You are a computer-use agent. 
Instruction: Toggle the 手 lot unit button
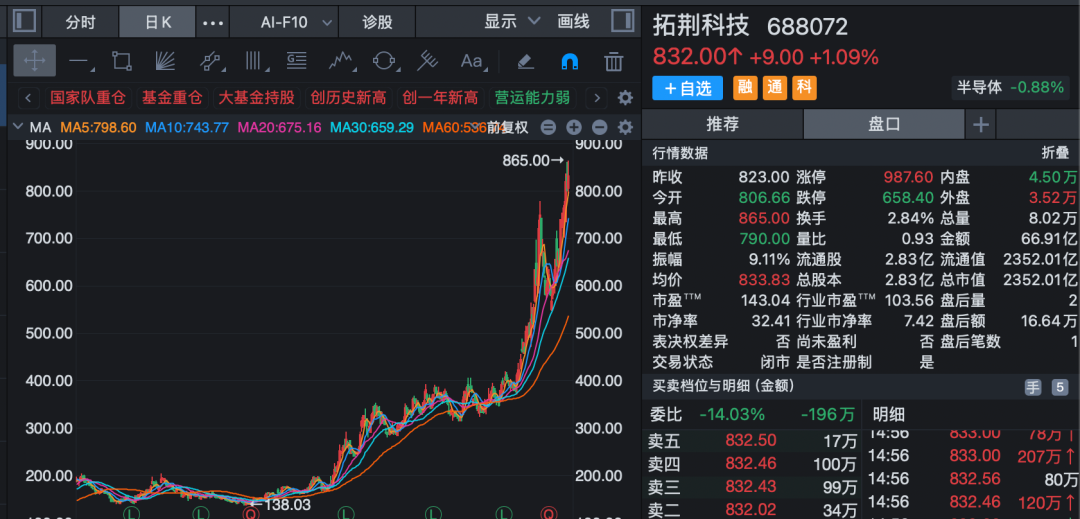click(1033, 388)
